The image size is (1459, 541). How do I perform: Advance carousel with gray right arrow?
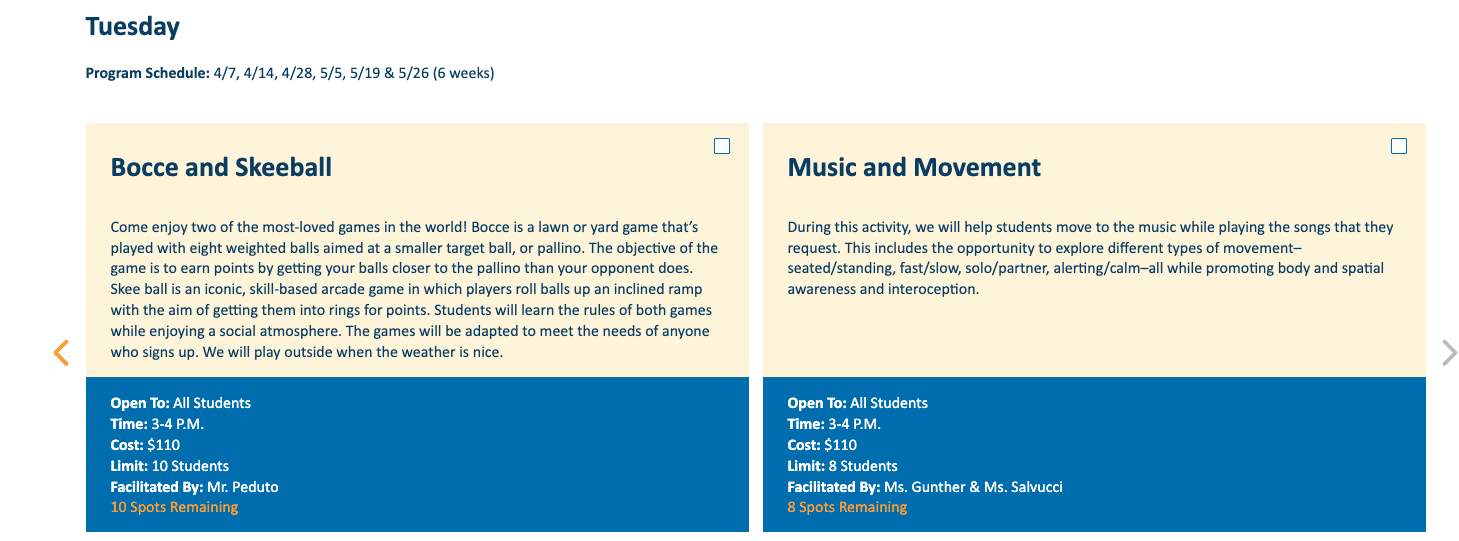tap(1449, 353)
